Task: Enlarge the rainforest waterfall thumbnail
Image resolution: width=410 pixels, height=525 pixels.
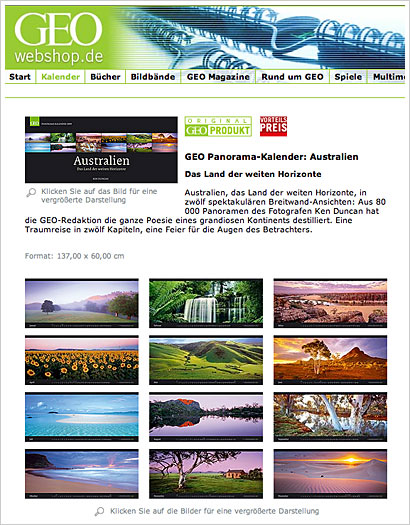Action: [206, 303]
